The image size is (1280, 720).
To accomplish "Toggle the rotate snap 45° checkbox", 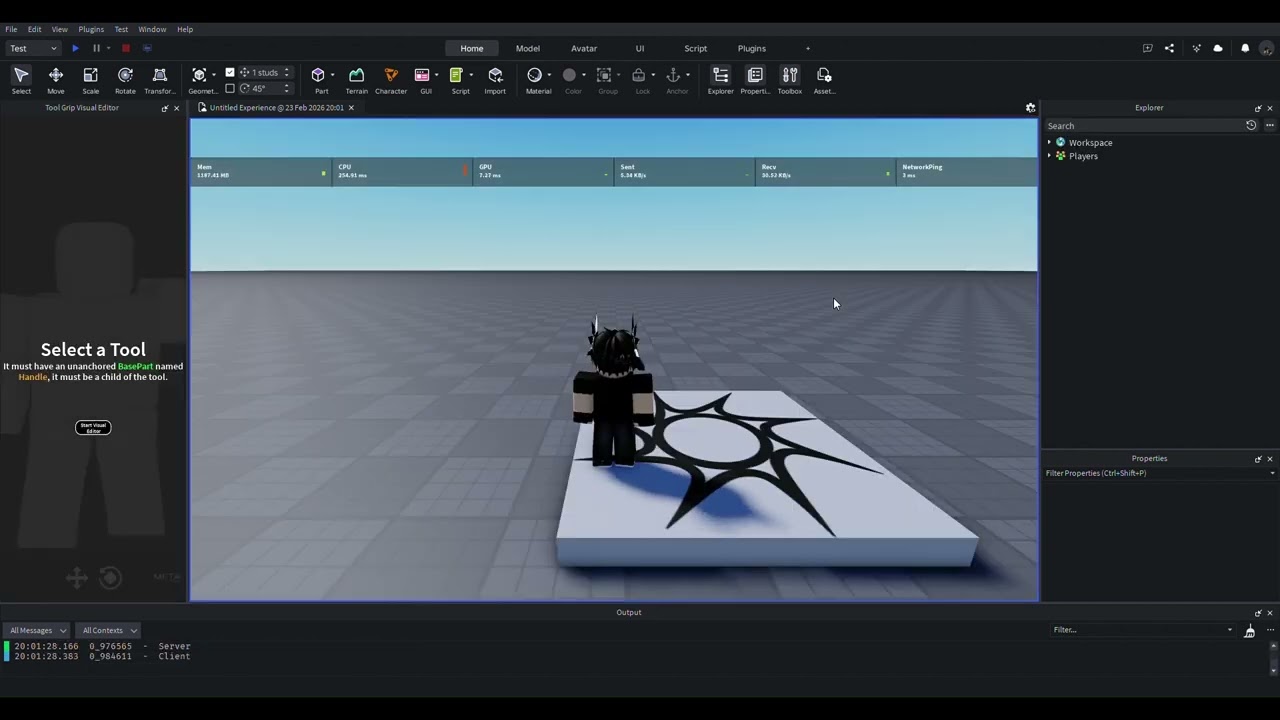I will pyautogui.click(x=230, y=88).
